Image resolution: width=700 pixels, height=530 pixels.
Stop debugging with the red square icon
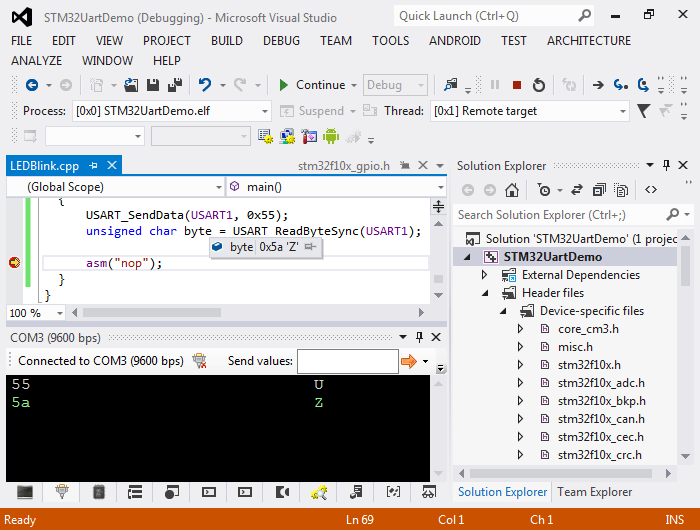[x=517, y=85]
